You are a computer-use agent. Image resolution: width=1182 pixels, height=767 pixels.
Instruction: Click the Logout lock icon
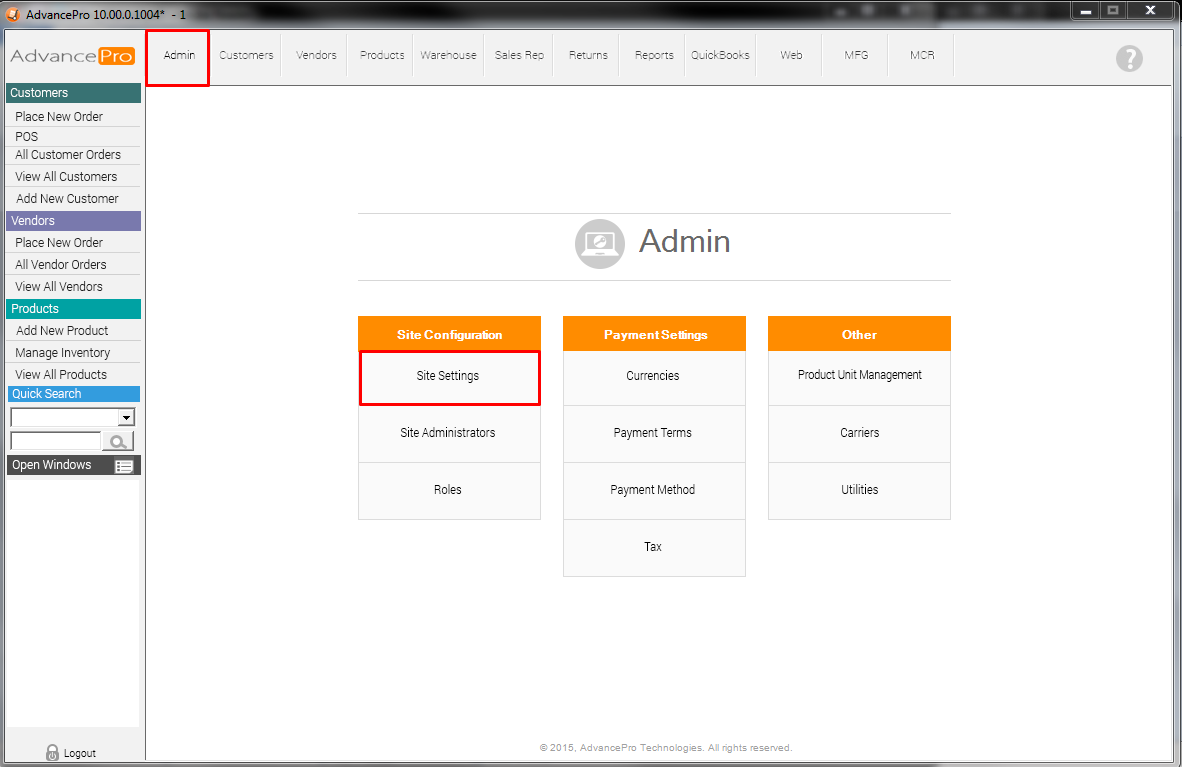(x=53, y=753)
